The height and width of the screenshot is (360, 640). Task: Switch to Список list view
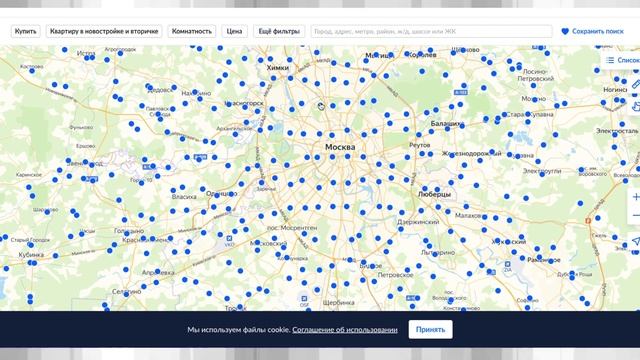[x=622, y=60]
